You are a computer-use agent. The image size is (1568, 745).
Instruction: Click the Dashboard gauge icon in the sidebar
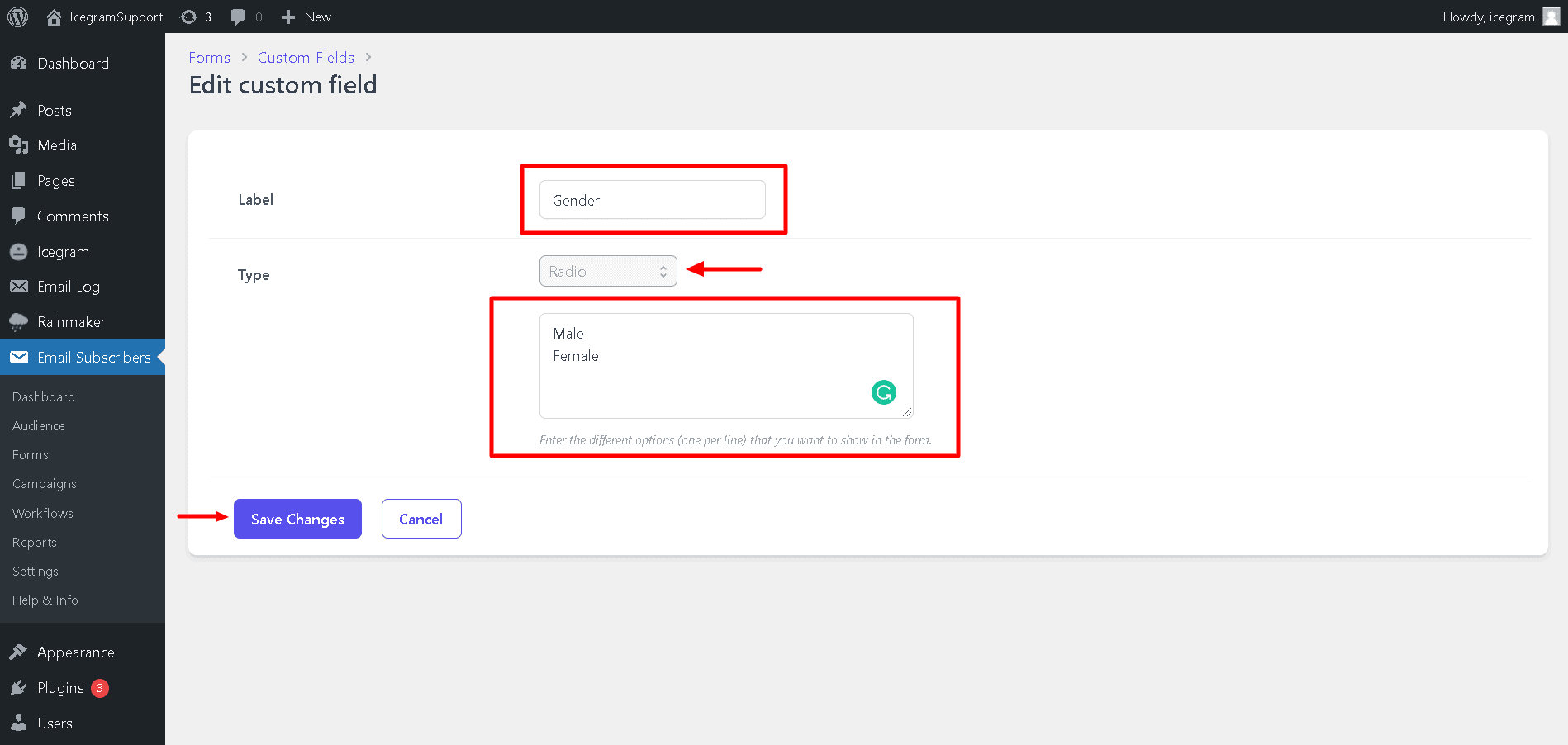(x=18, y=64)
